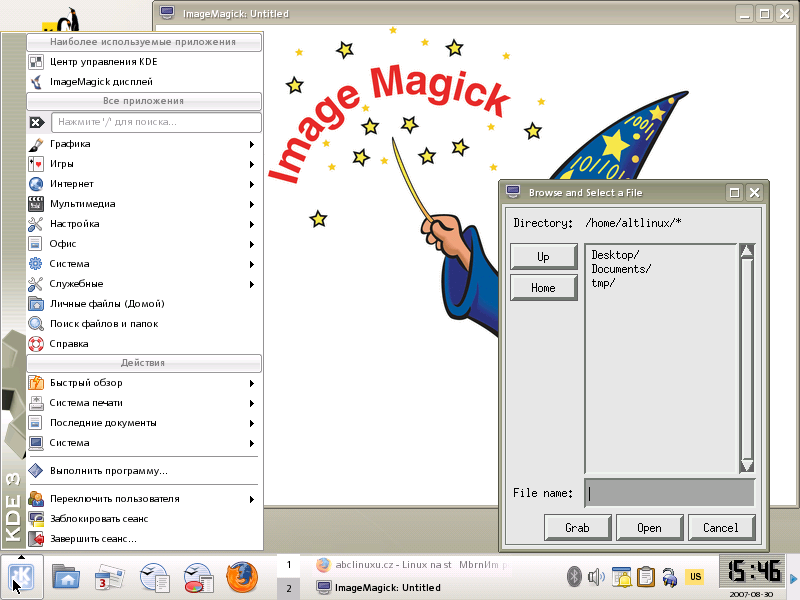
Task: Expand the Быстрый обзор submenu arrow
Action: point(252,383)
